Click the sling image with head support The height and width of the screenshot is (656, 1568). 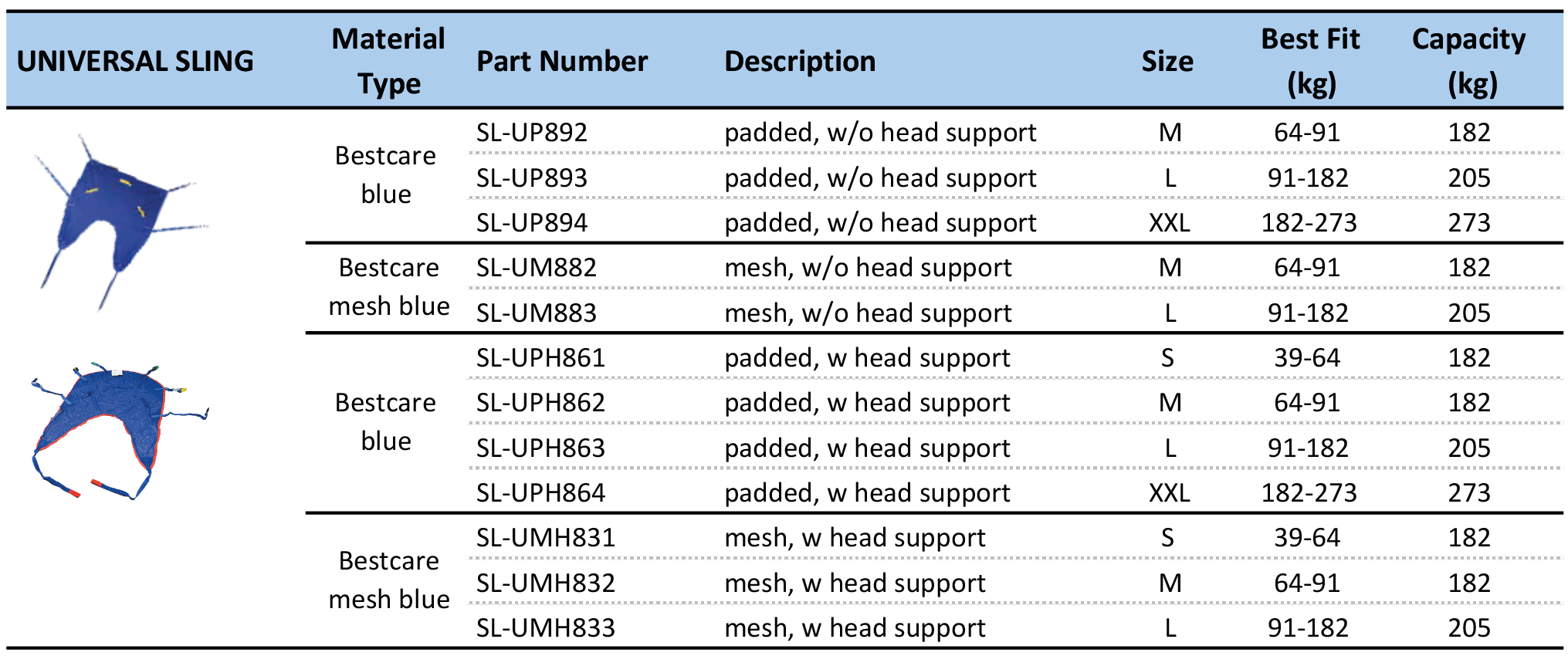120,431
